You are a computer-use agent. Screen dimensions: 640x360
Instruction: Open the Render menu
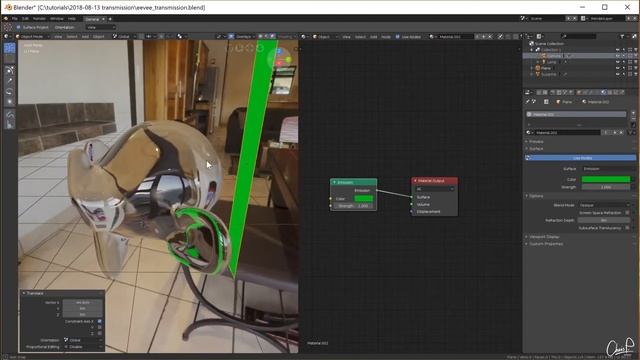[39, 19]
